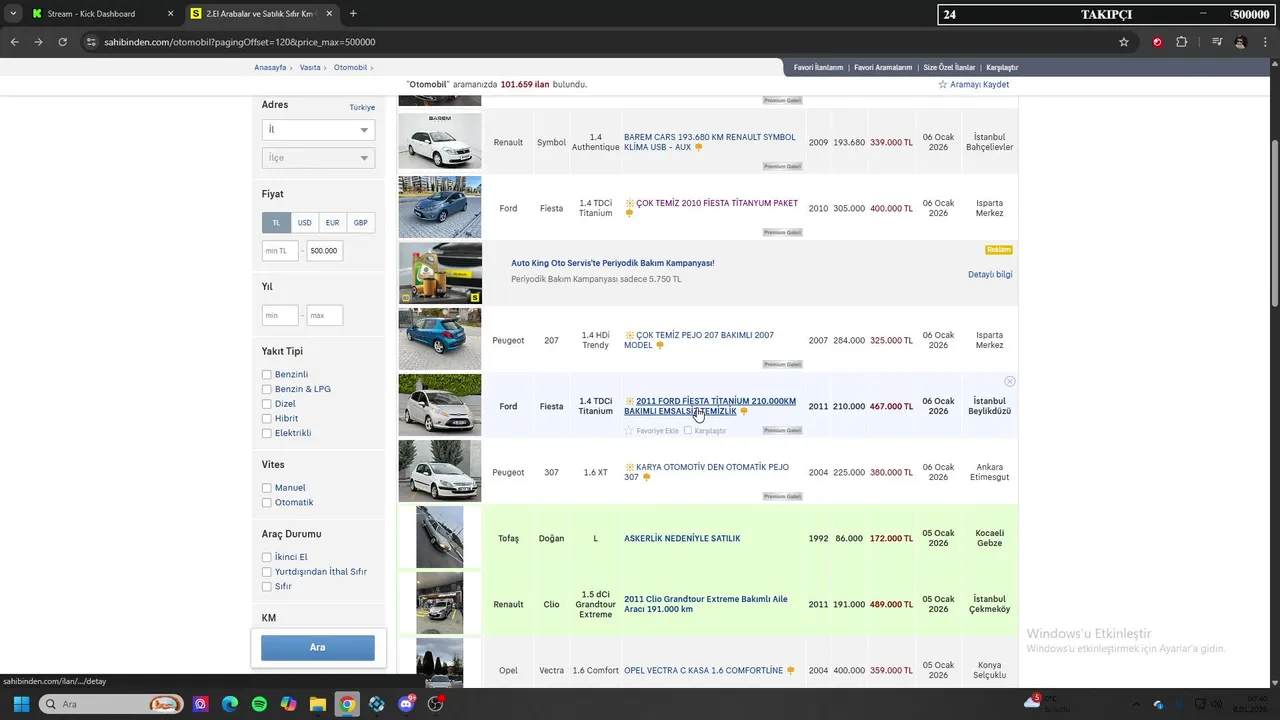Click the Vasıta breadcrumb link

tap(310, 68)
